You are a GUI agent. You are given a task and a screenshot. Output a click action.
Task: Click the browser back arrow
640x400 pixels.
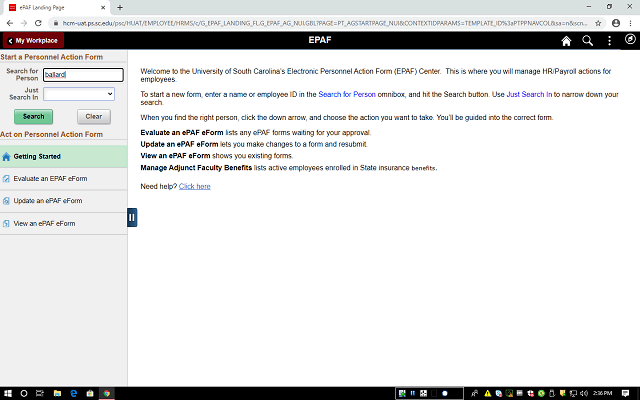10,23
